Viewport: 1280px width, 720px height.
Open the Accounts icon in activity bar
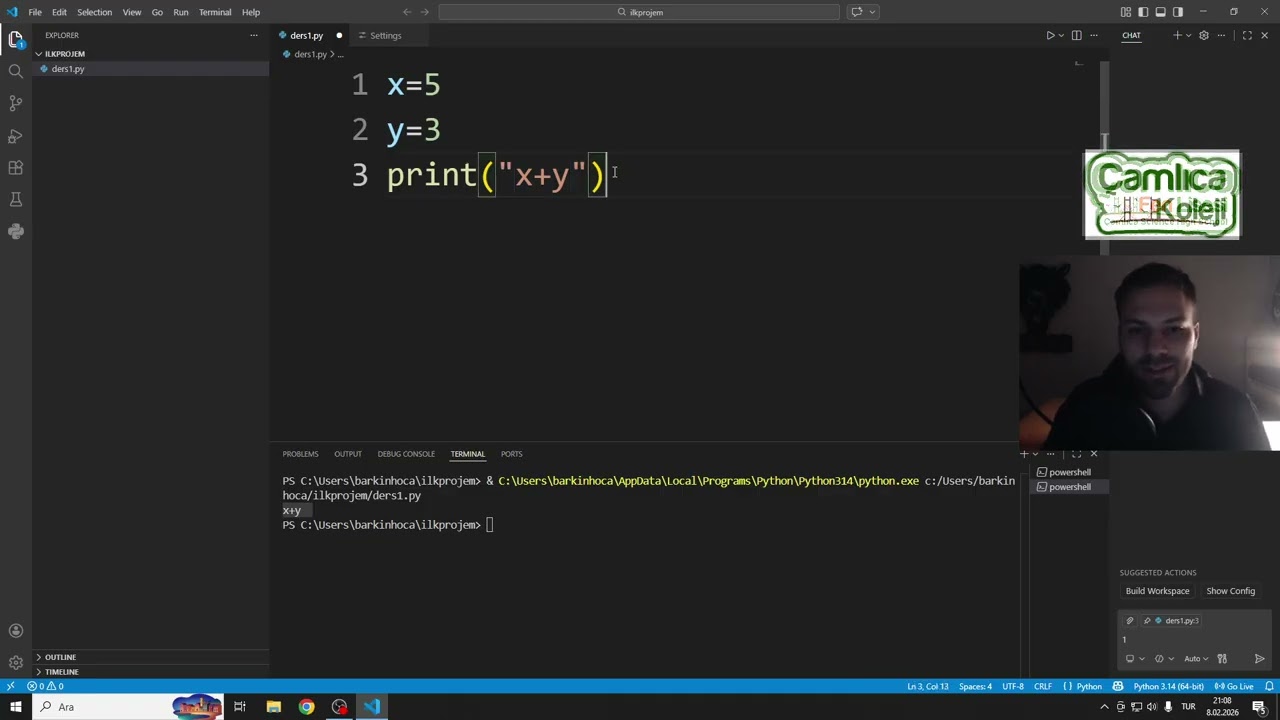pos(16,630)
